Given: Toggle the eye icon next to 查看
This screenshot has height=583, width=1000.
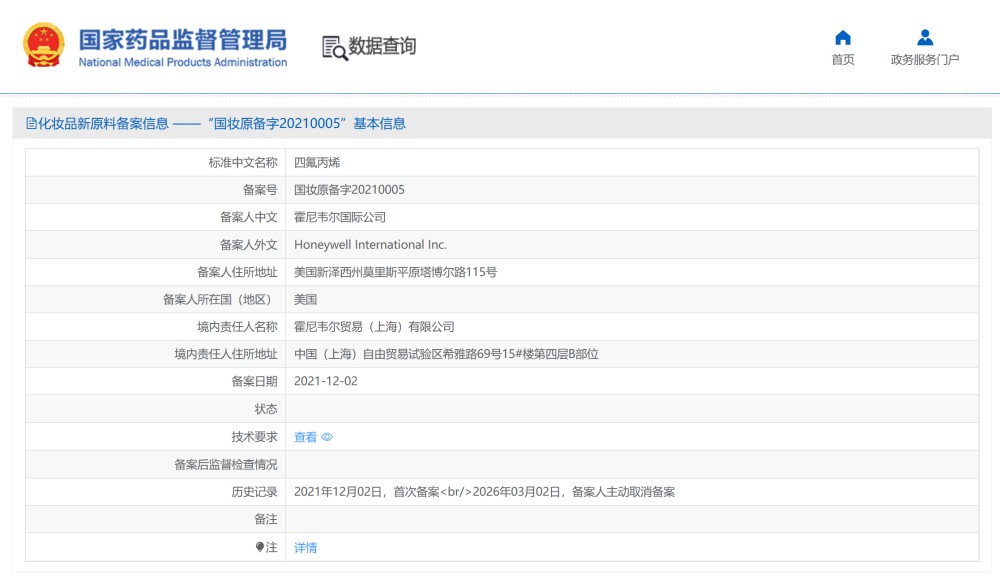Looking at the screenshot, I should 327,436.
